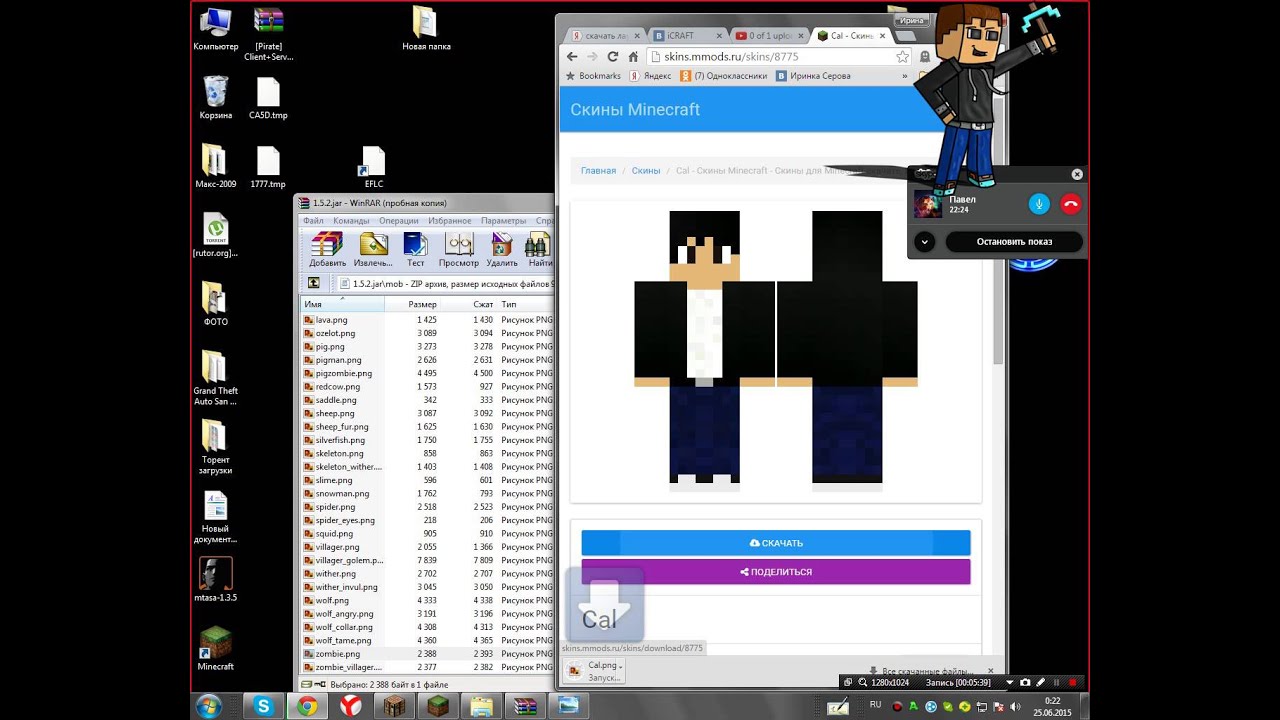
Task: Pause recording in recorder bar
Action: [1056, 682]
